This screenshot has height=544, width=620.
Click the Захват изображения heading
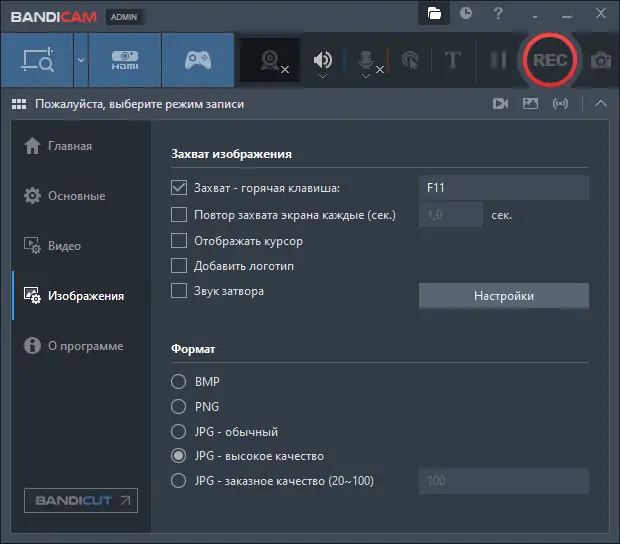(231, 154)
